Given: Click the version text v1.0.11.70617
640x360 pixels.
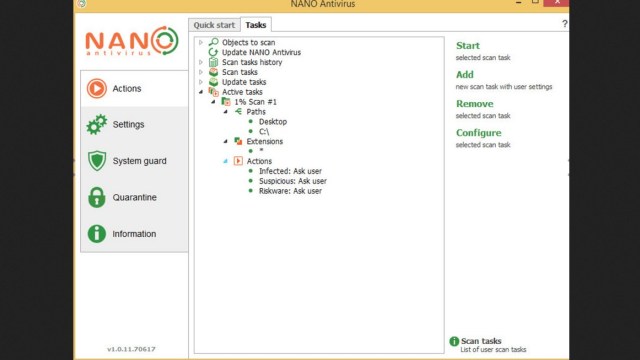Looking at the screenshot, I should 131,349.
